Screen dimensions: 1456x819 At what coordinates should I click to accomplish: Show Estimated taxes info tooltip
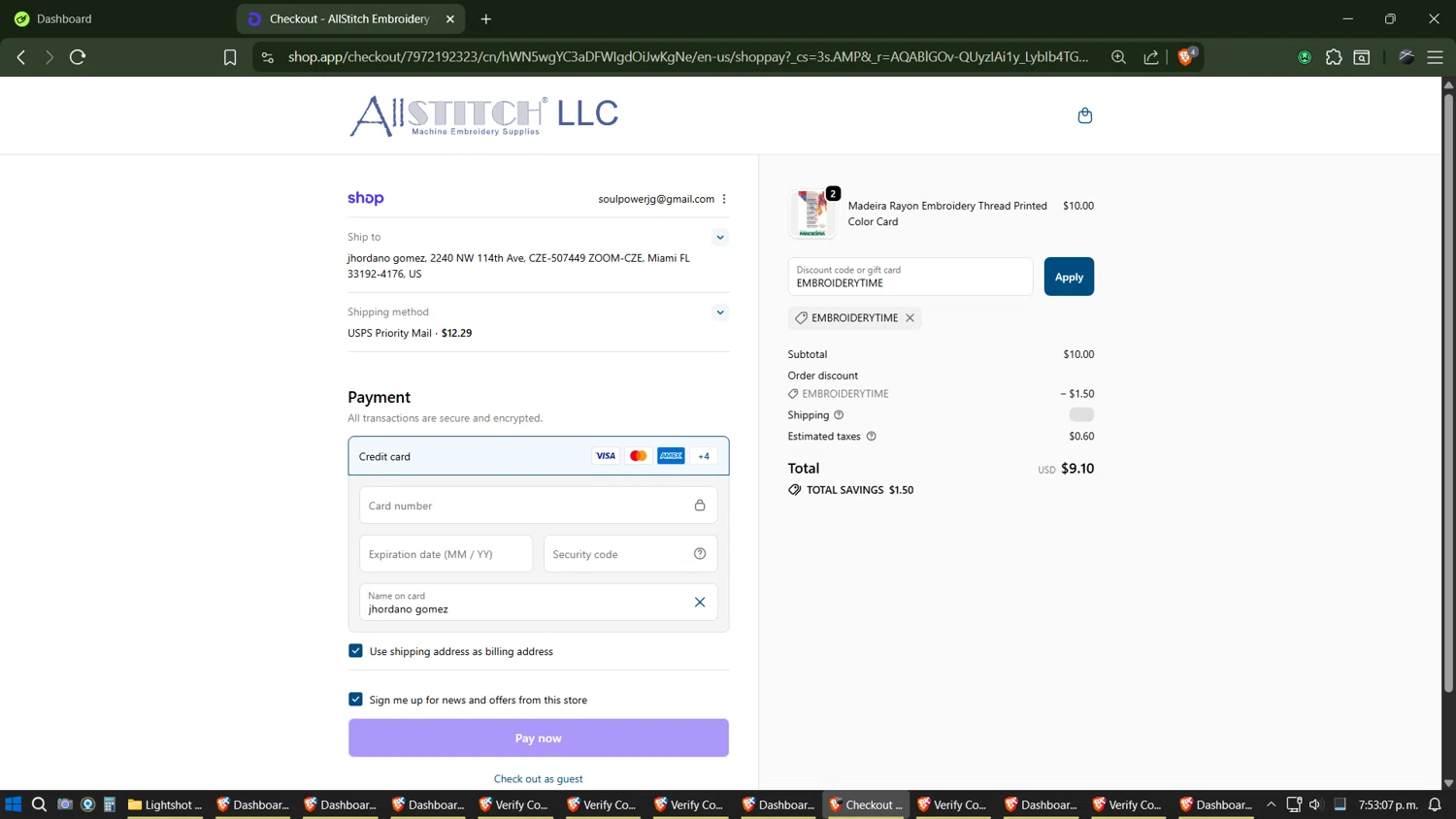tap(871, 437)
